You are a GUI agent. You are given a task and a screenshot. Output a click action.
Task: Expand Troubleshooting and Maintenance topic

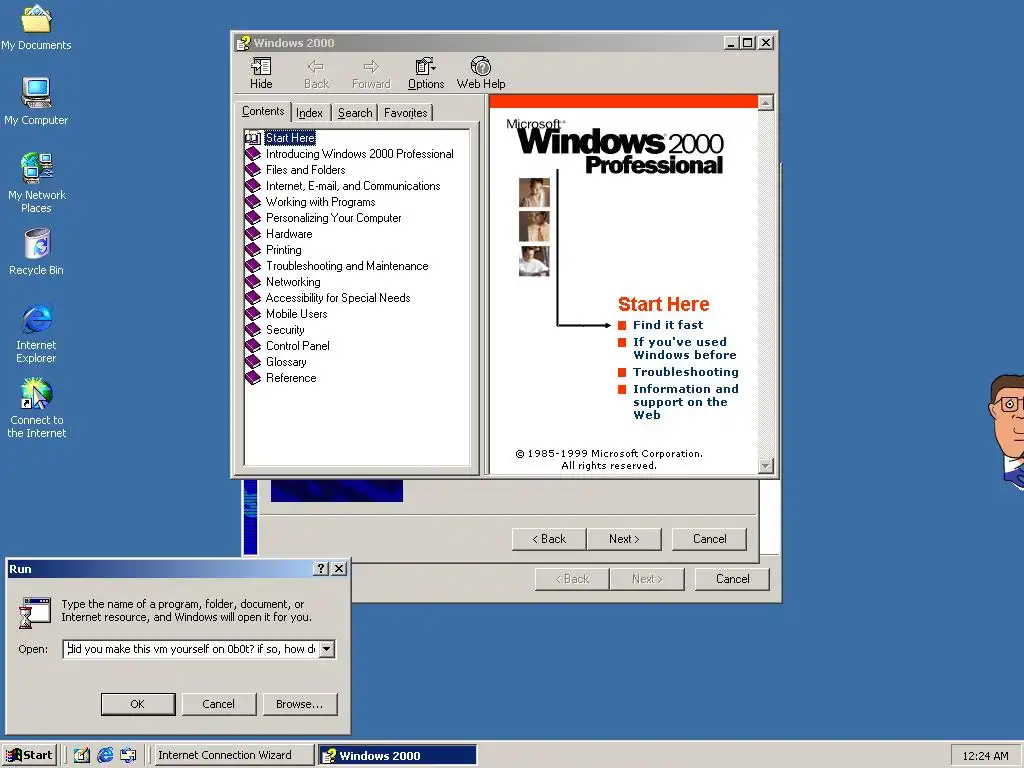click(347, 266)
